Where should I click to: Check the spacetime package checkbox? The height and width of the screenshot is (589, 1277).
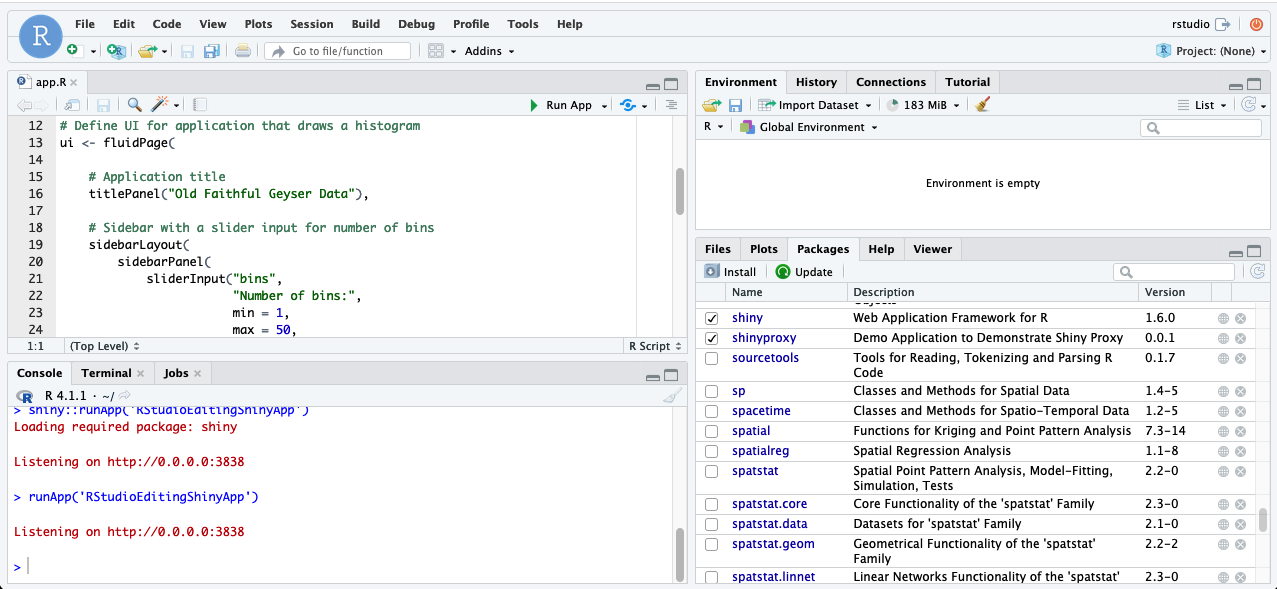point(712,411)
